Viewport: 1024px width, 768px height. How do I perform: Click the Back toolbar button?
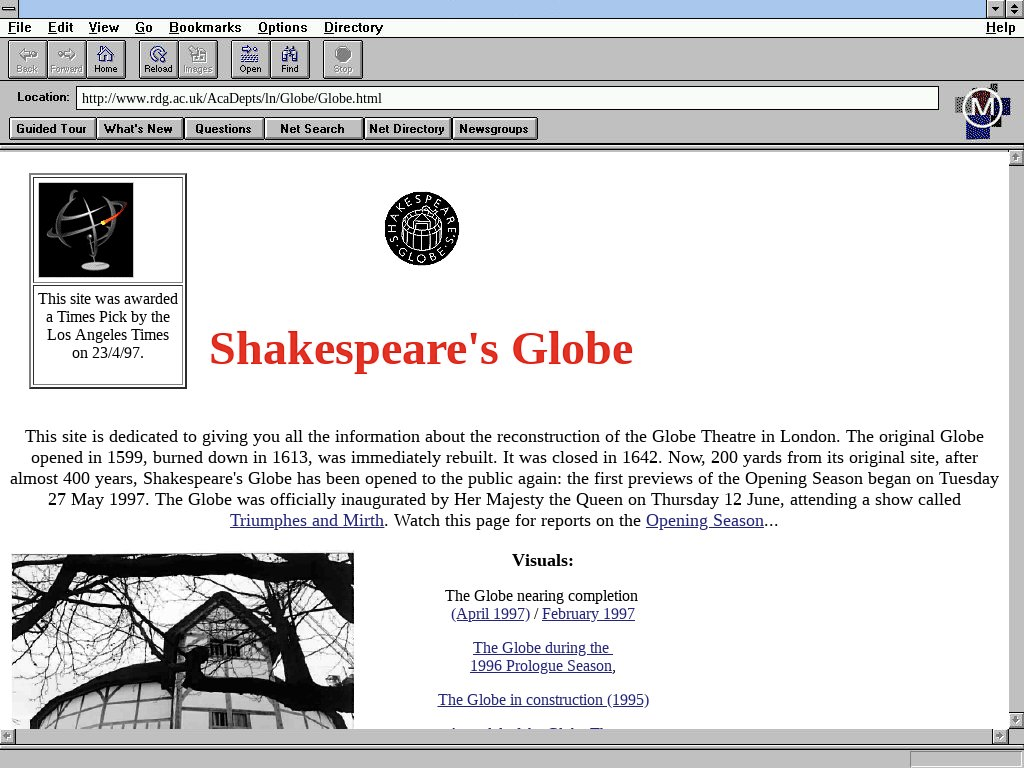click(x=27, y=59)
